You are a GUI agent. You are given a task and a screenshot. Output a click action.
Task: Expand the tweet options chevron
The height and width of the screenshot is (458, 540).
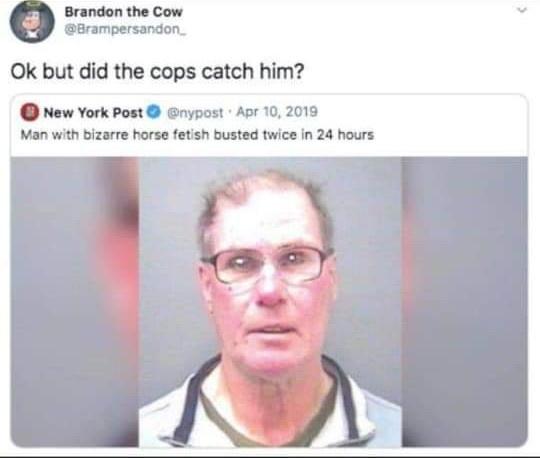tap(522, 11)
